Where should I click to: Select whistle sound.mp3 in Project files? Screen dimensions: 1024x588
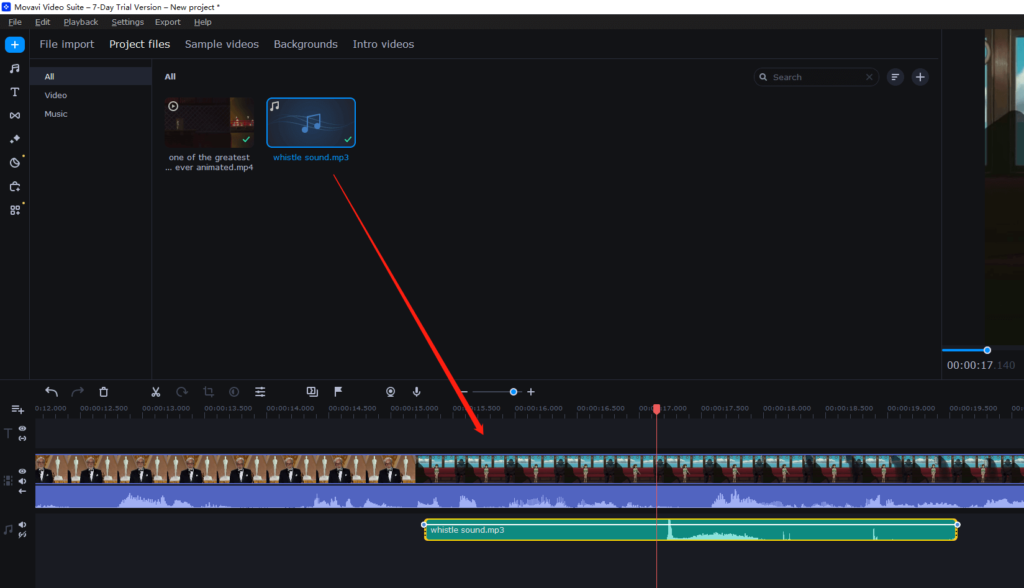coord(310,122)
